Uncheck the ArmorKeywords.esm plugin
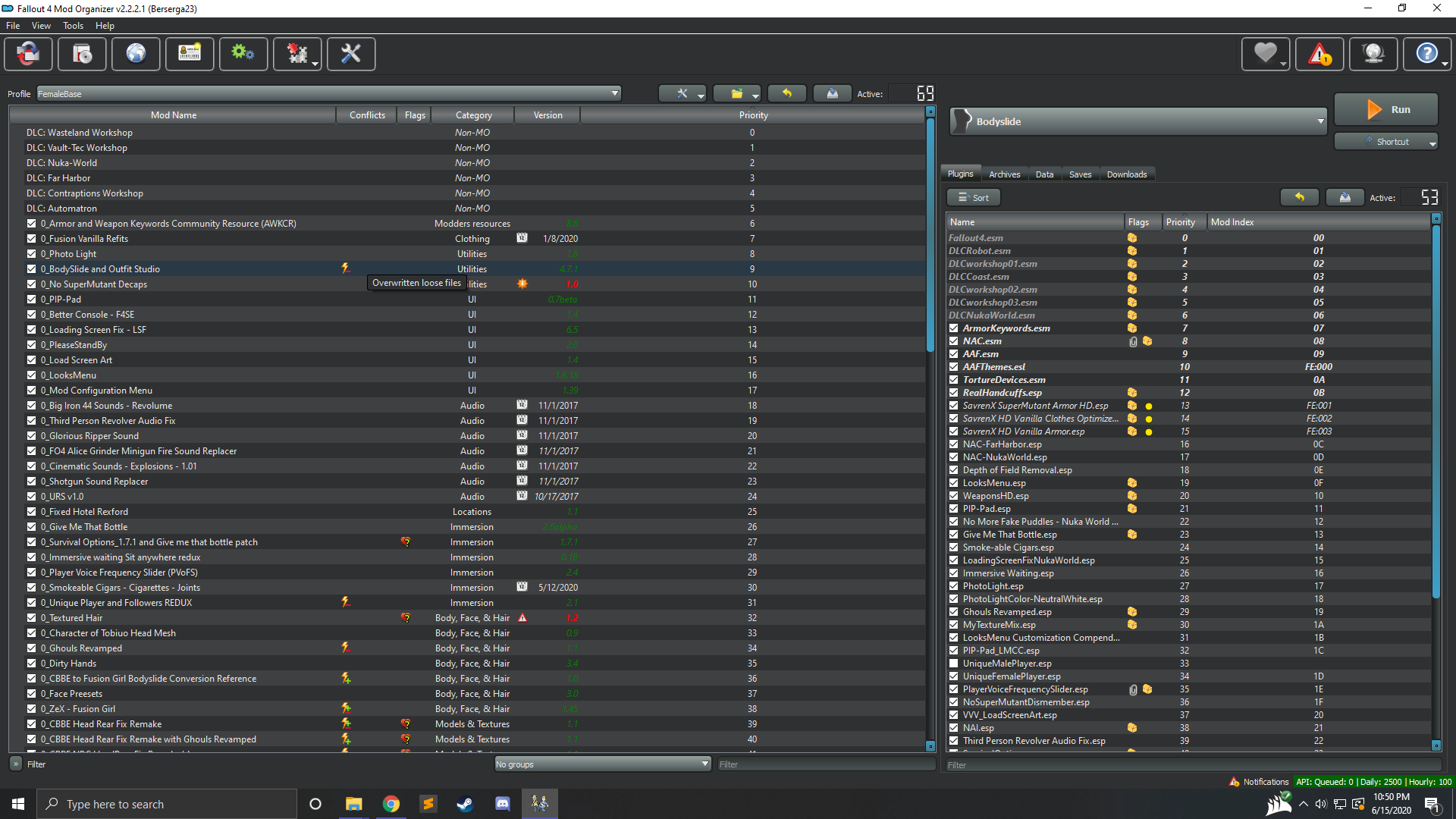The image size is (1456, 819). click(x=954, y=328)
